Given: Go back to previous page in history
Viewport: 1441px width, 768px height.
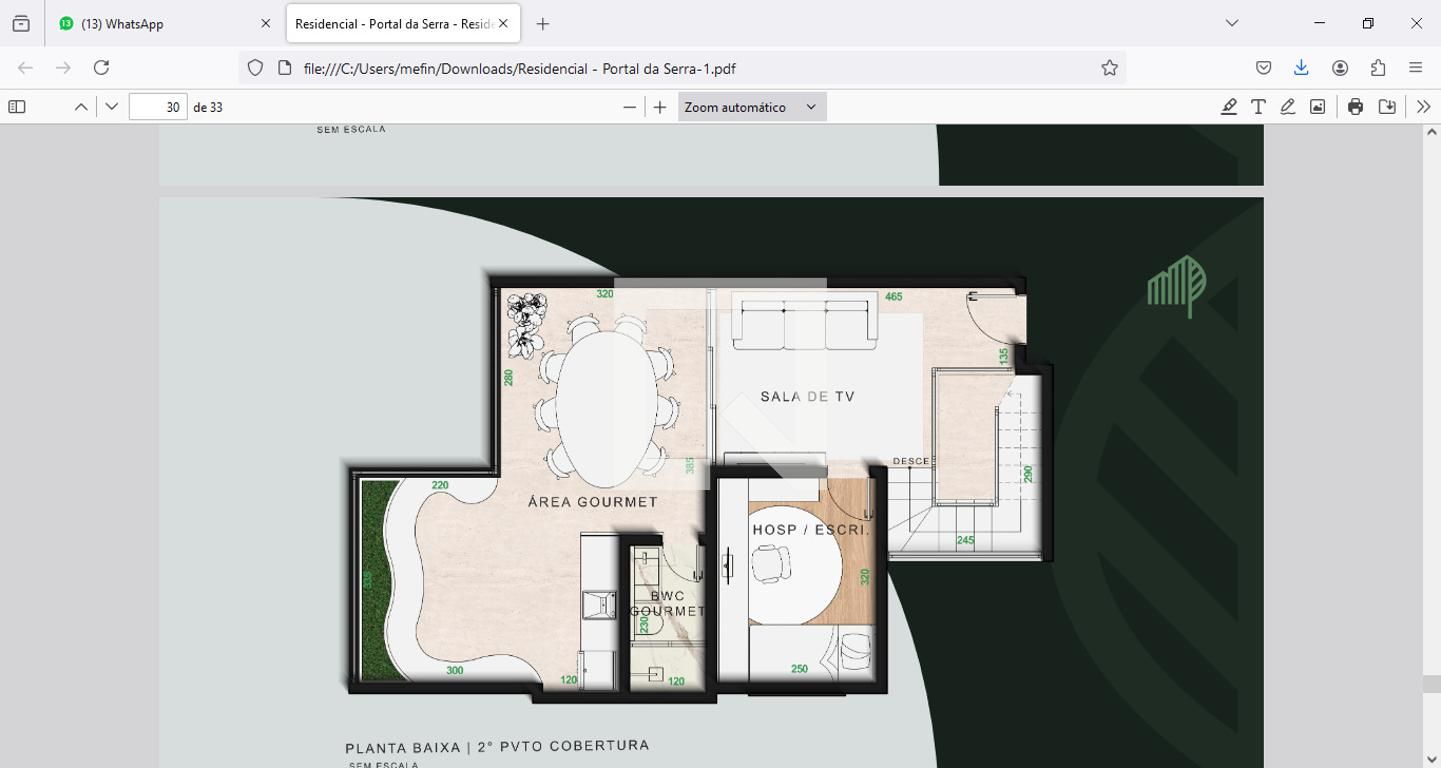Looking at the screenshot, I should tap(25, 68).
